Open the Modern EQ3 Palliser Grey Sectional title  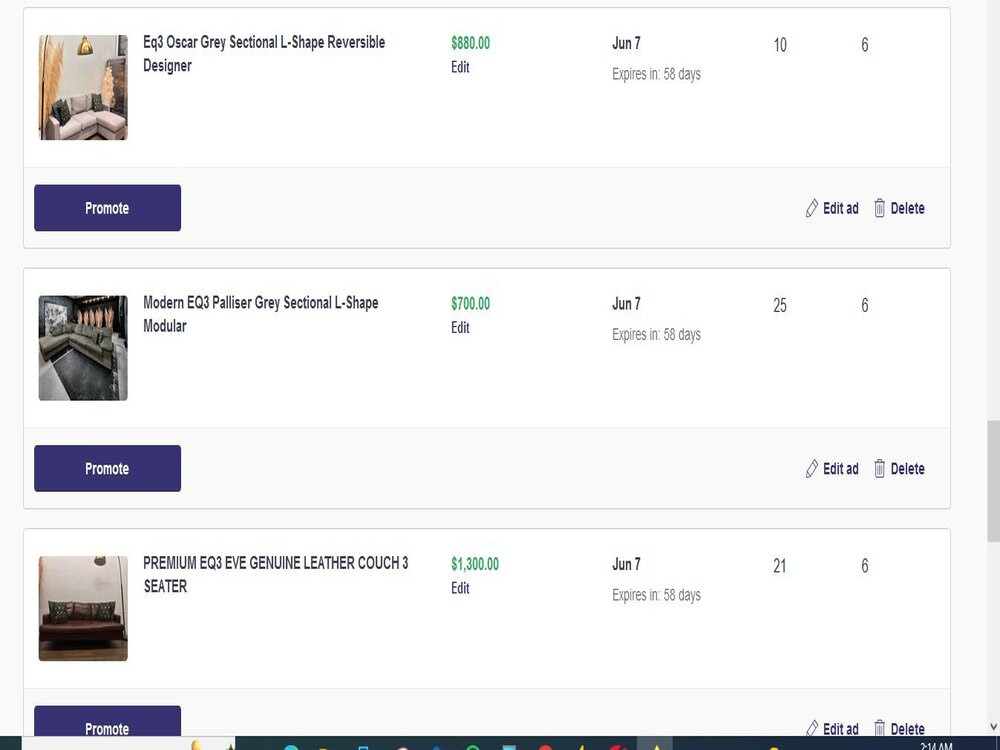(x=261, y=314)
